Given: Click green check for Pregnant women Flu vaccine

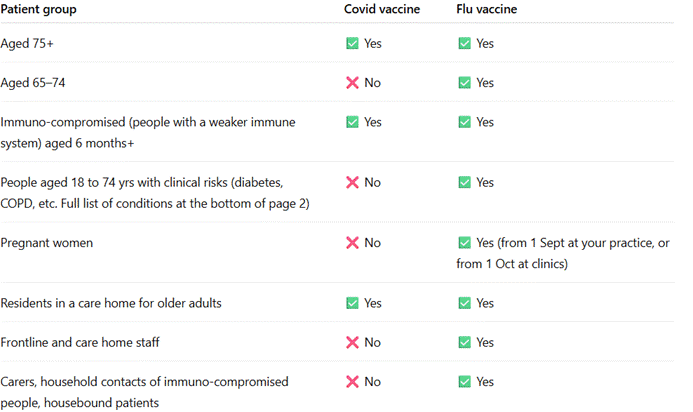Looking at the screenshot, I should [464, 243].
